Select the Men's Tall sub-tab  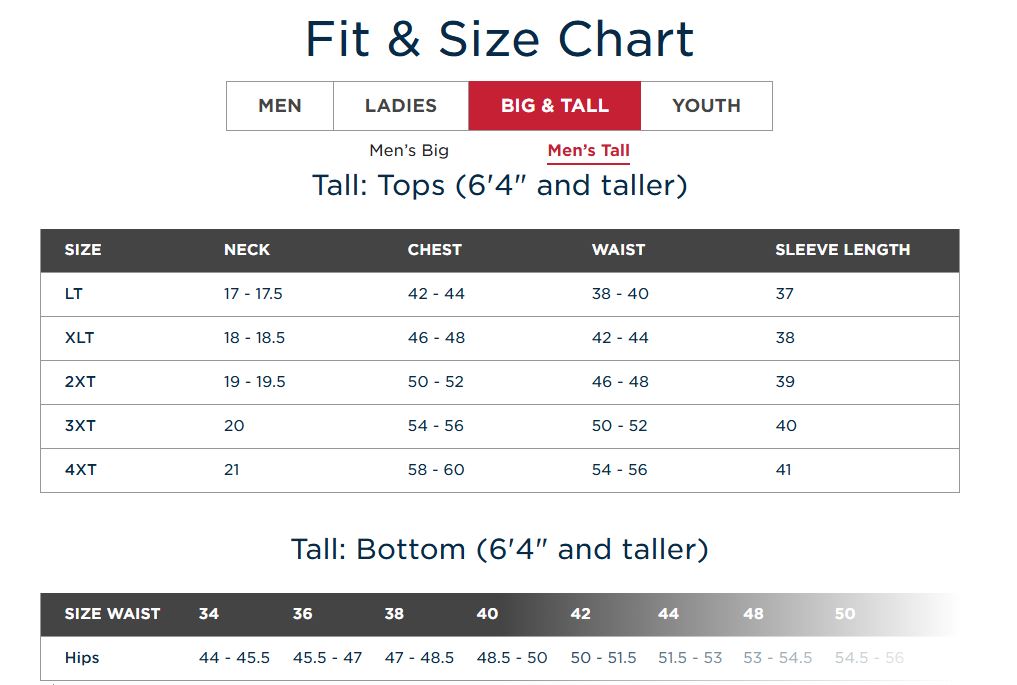coord(588,150)
